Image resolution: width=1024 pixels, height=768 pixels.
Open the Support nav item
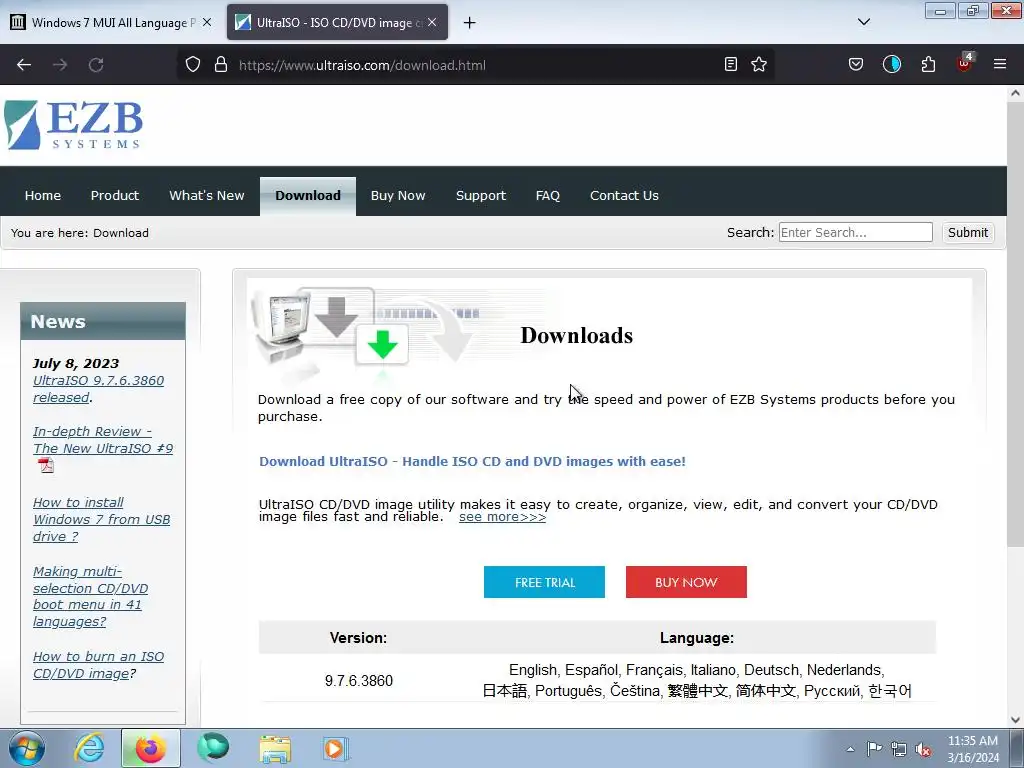(481, 195)
